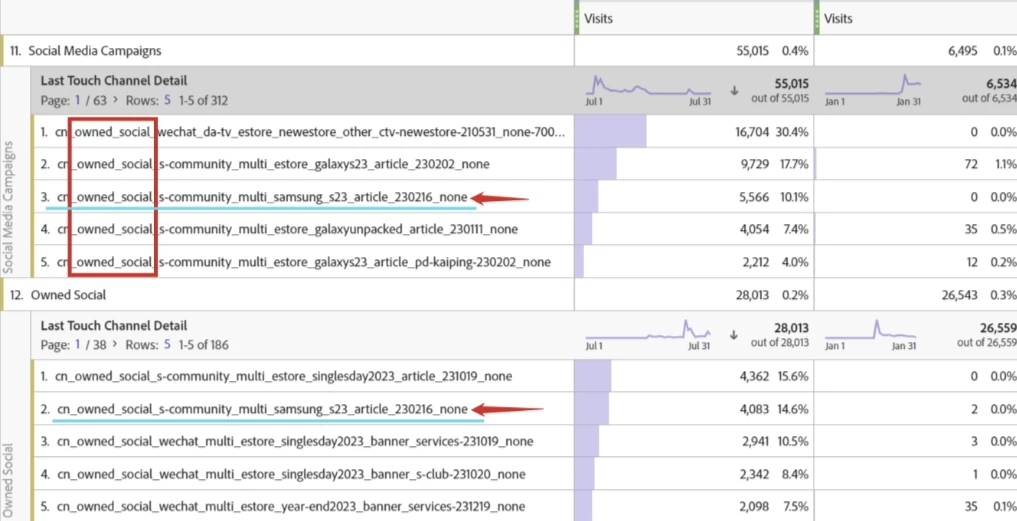
Task: Click the 55,015 0.4% Social Media Campaigns total
Action: coord(694,50)
